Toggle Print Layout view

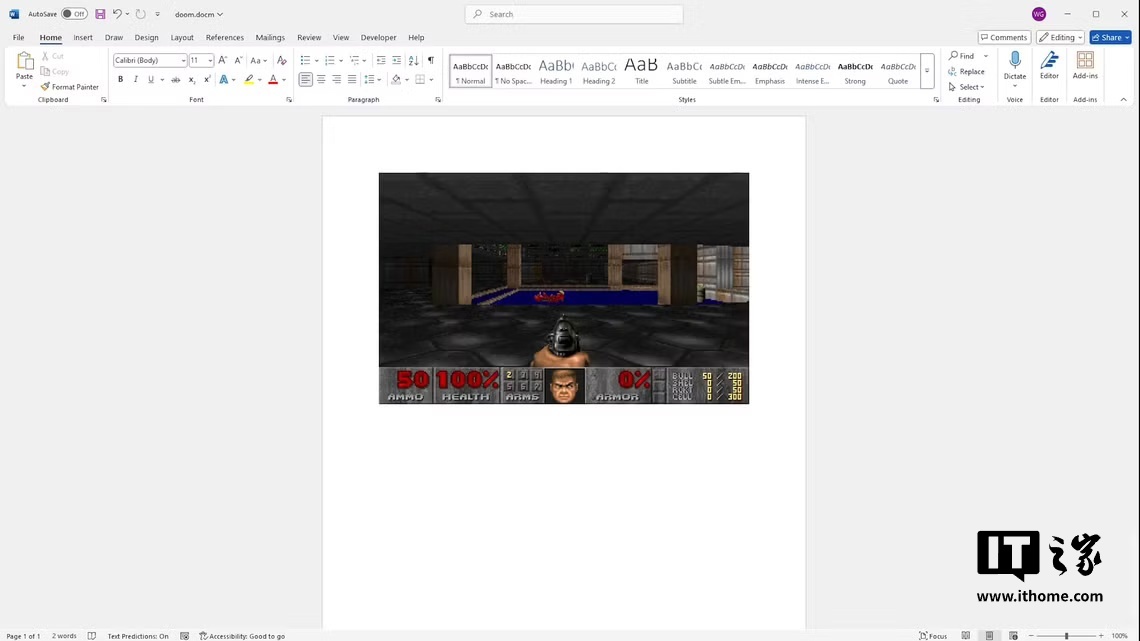point(990,636)
